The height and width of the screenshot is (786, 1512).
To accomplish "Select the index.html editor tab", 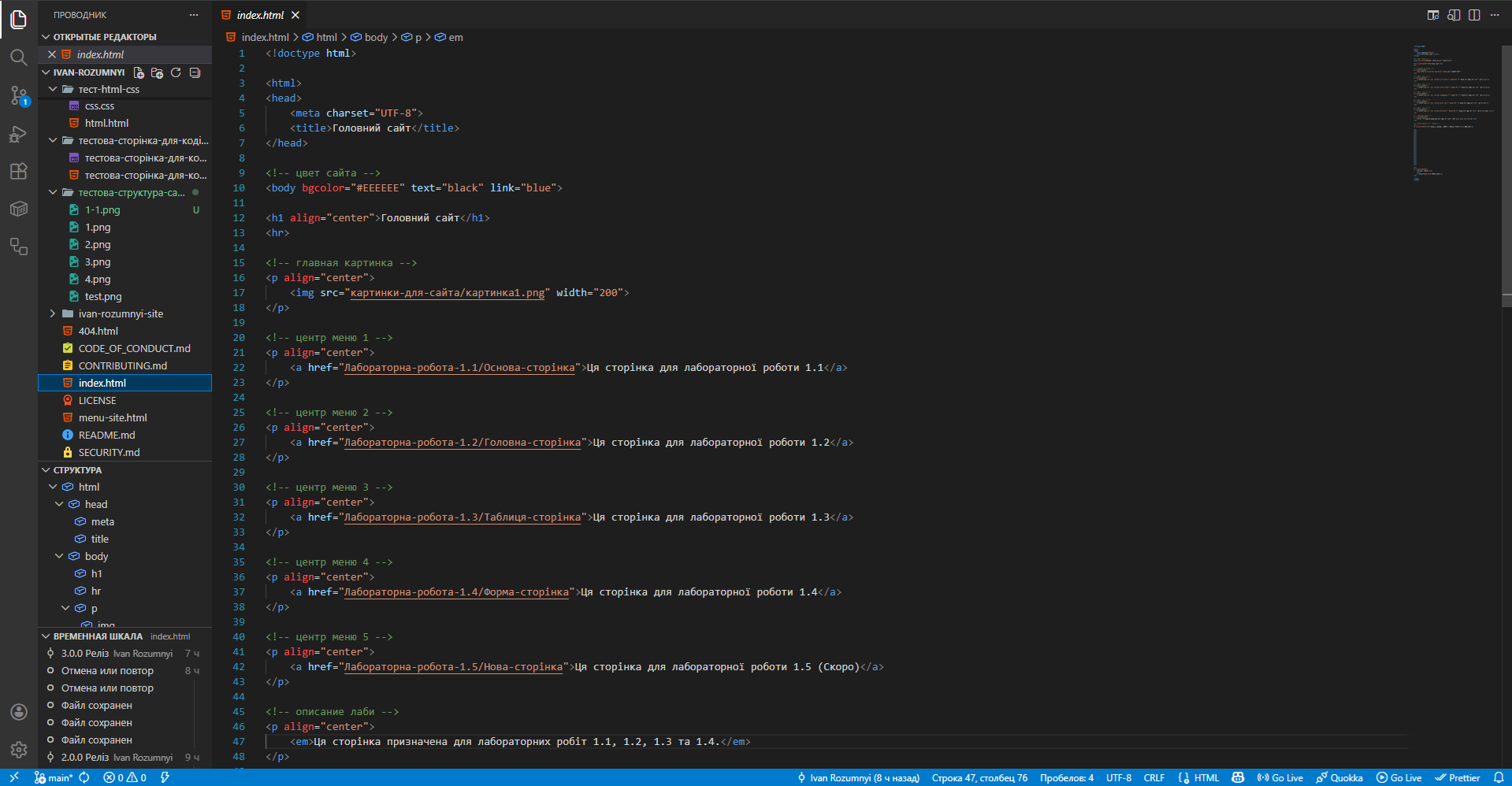I will (259, 15).
